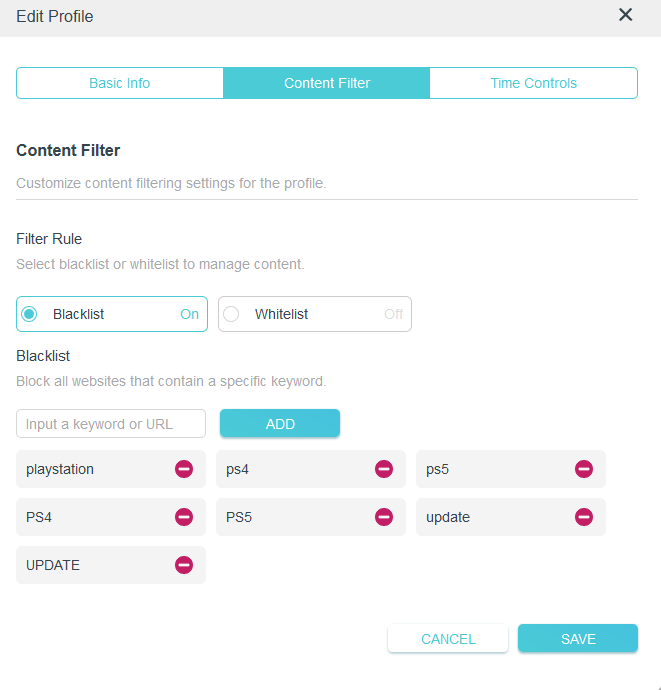Select the Blacklist radio button
661x690 pixels.
[x=29, y=314]
